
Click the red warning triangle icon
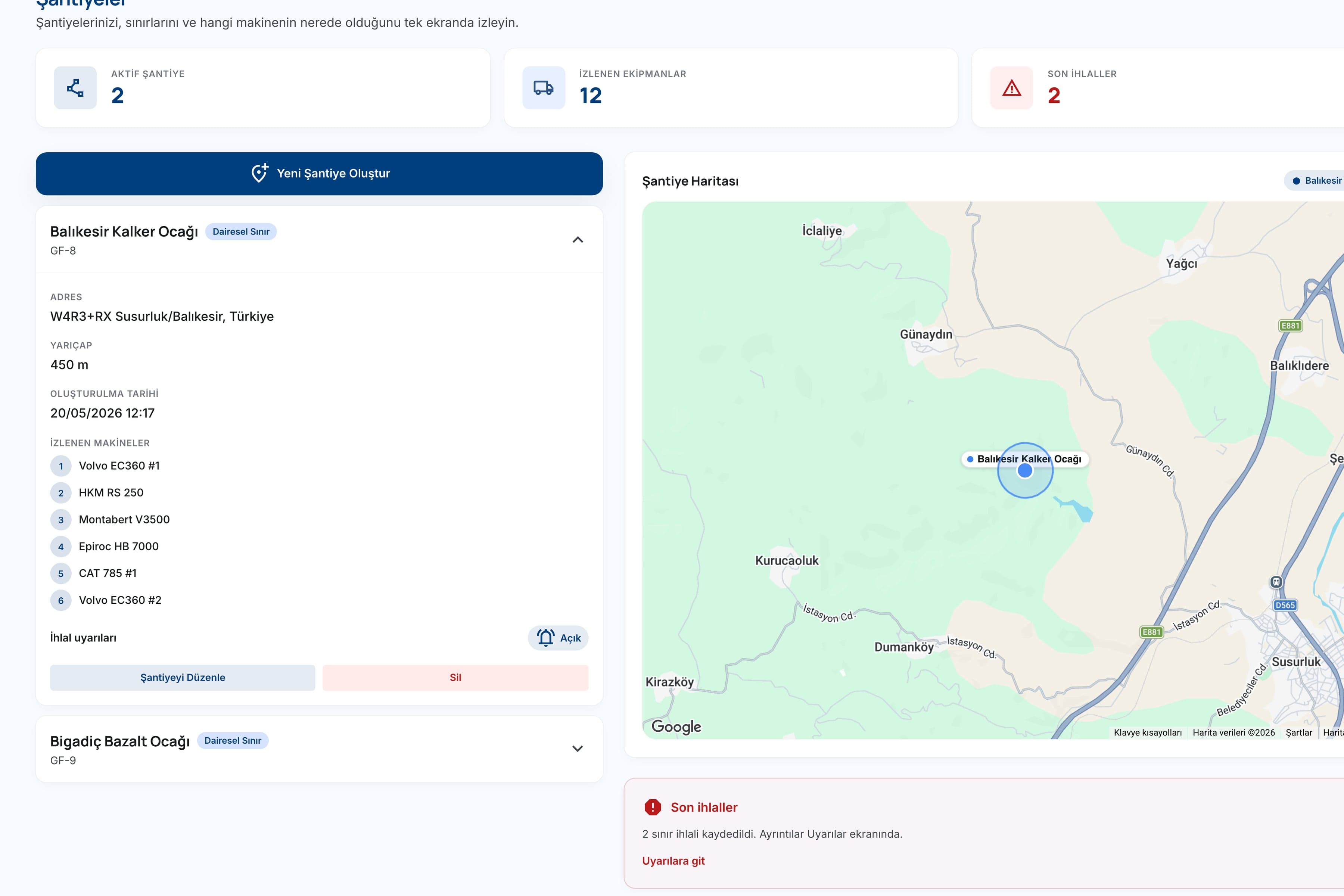pyautogui.click(x=1011, y=88)
